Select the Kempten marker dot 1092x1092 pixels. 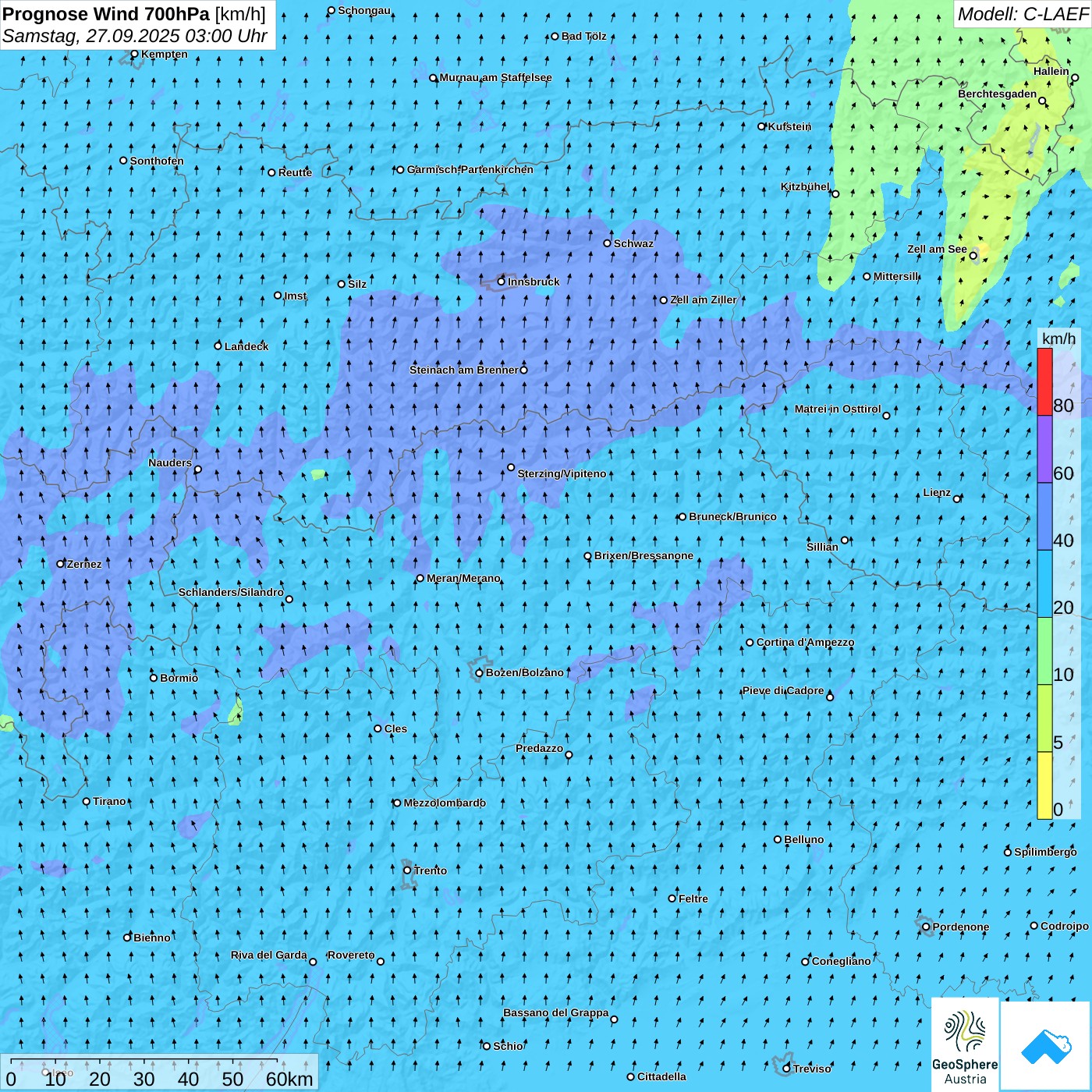click(134, 54)
